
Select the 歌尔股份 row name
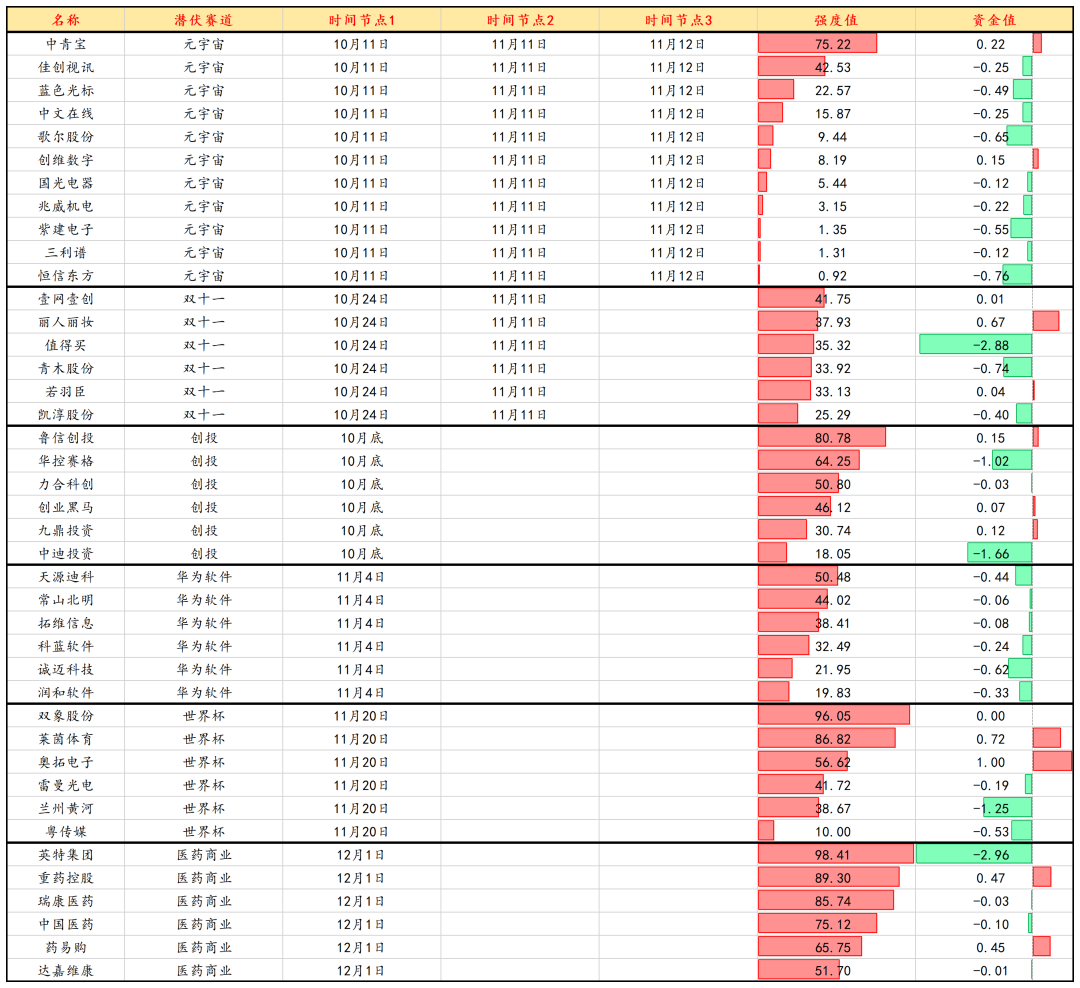coord(65,137)
